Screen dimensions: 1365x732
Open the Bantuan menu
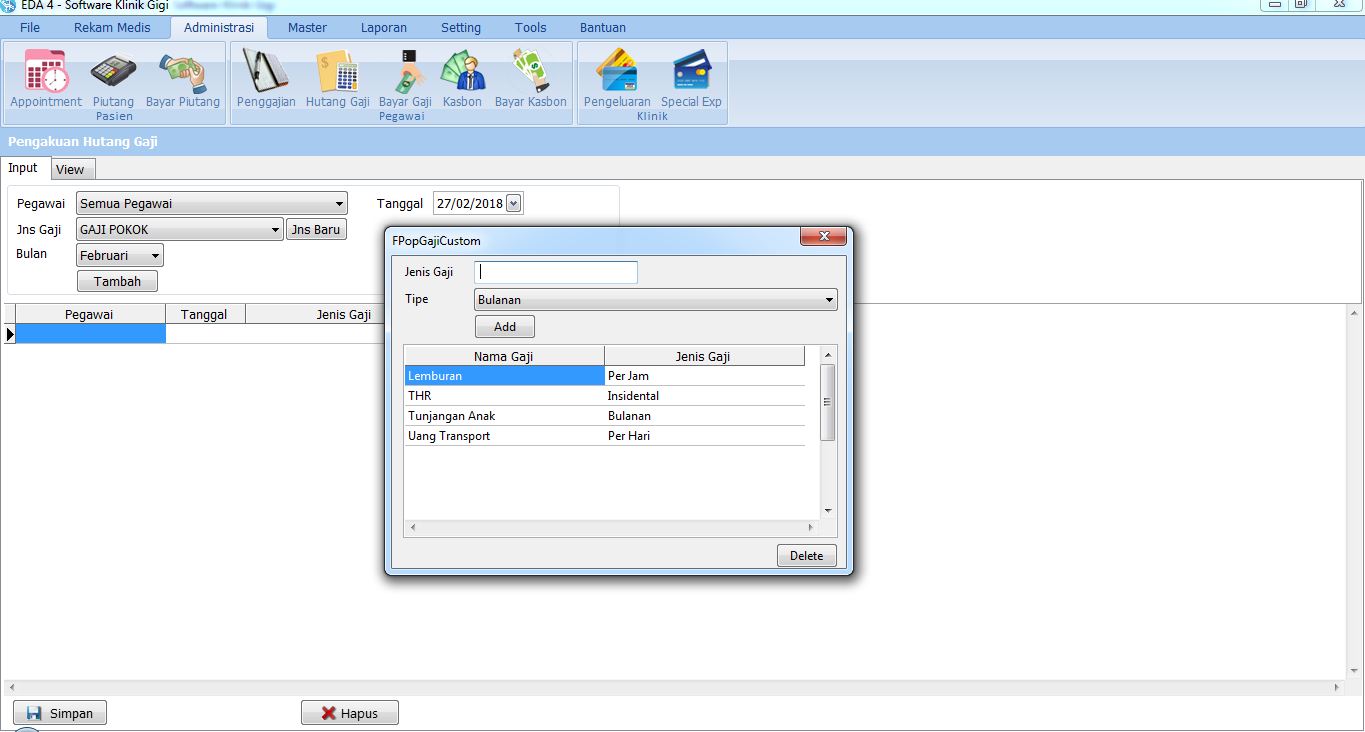click(603, 27)
